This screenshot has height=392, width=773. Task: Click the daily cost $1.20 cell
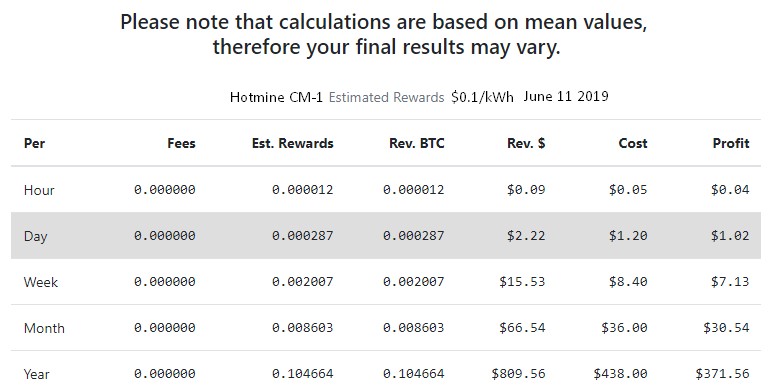point(628,236)
